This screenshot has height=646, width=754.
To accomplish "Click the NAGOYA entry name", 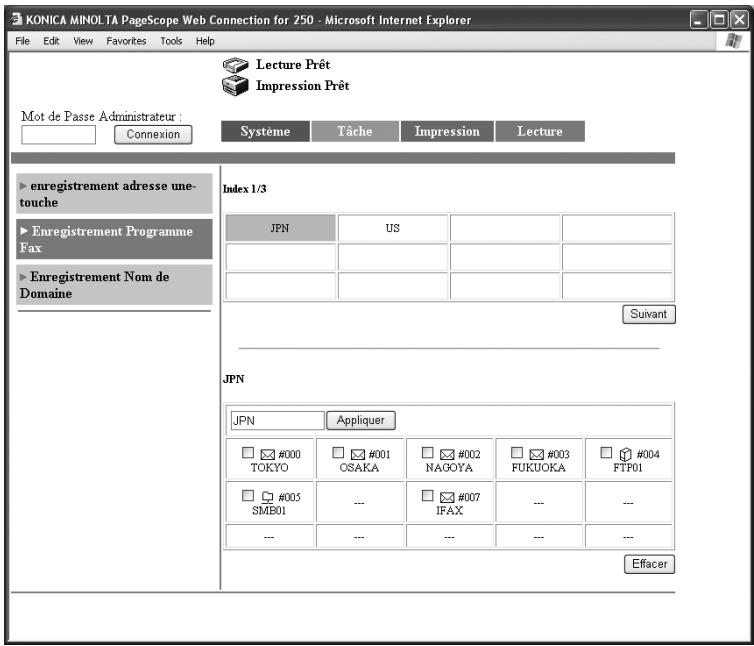I will [449, 468].
